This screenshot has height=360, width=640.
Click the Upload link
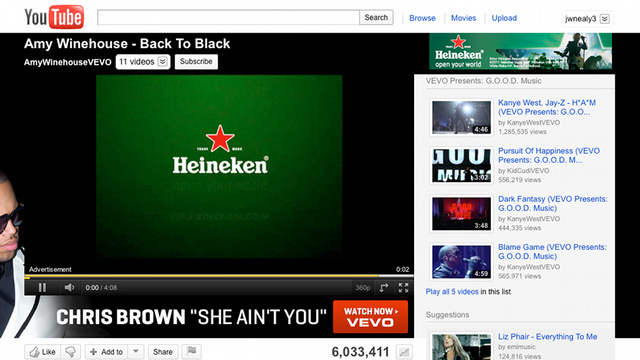tap(504, 18)
